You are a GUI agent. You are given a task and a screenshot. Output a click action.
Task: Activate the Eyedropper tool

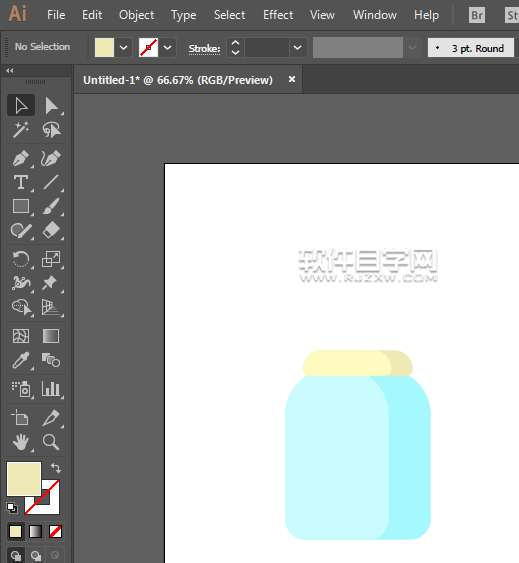click(x=20, y=360)
